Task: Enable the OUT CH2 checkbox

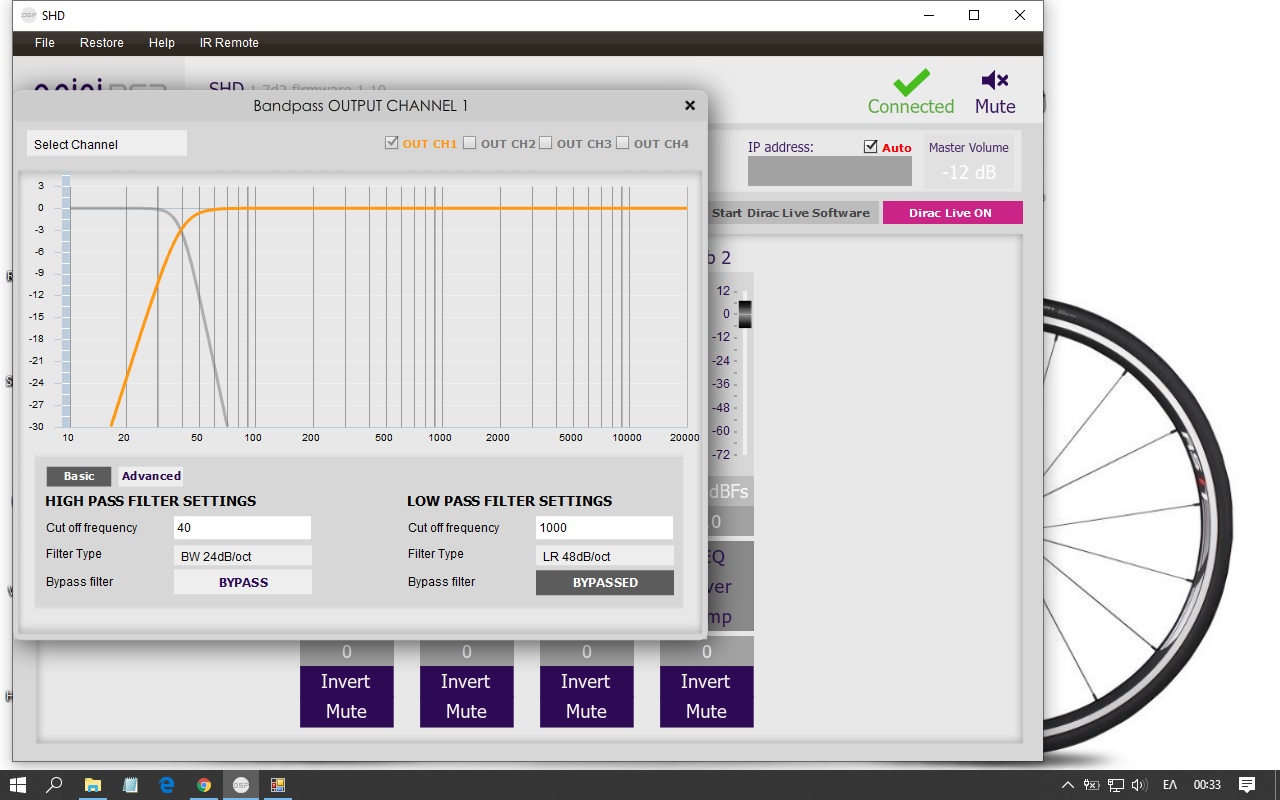Action: tap(470, 143)
